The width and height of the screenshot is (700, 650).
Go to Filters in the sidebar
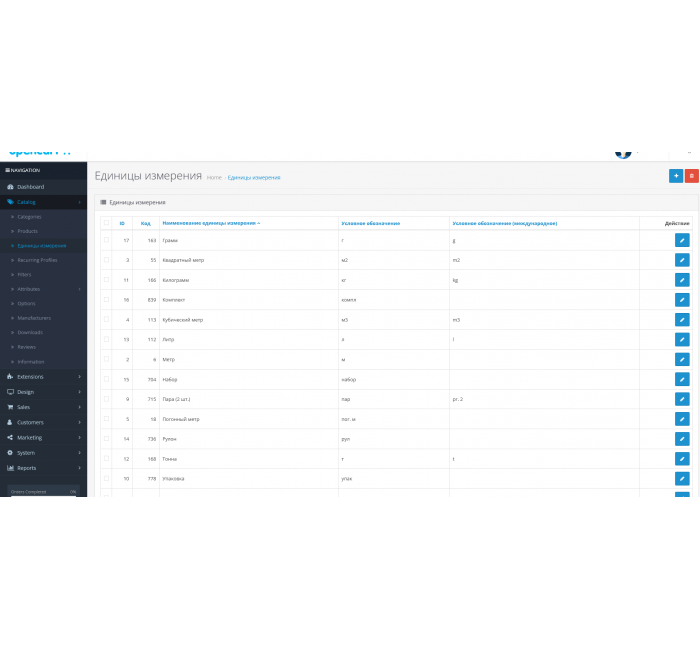point(25,275)
